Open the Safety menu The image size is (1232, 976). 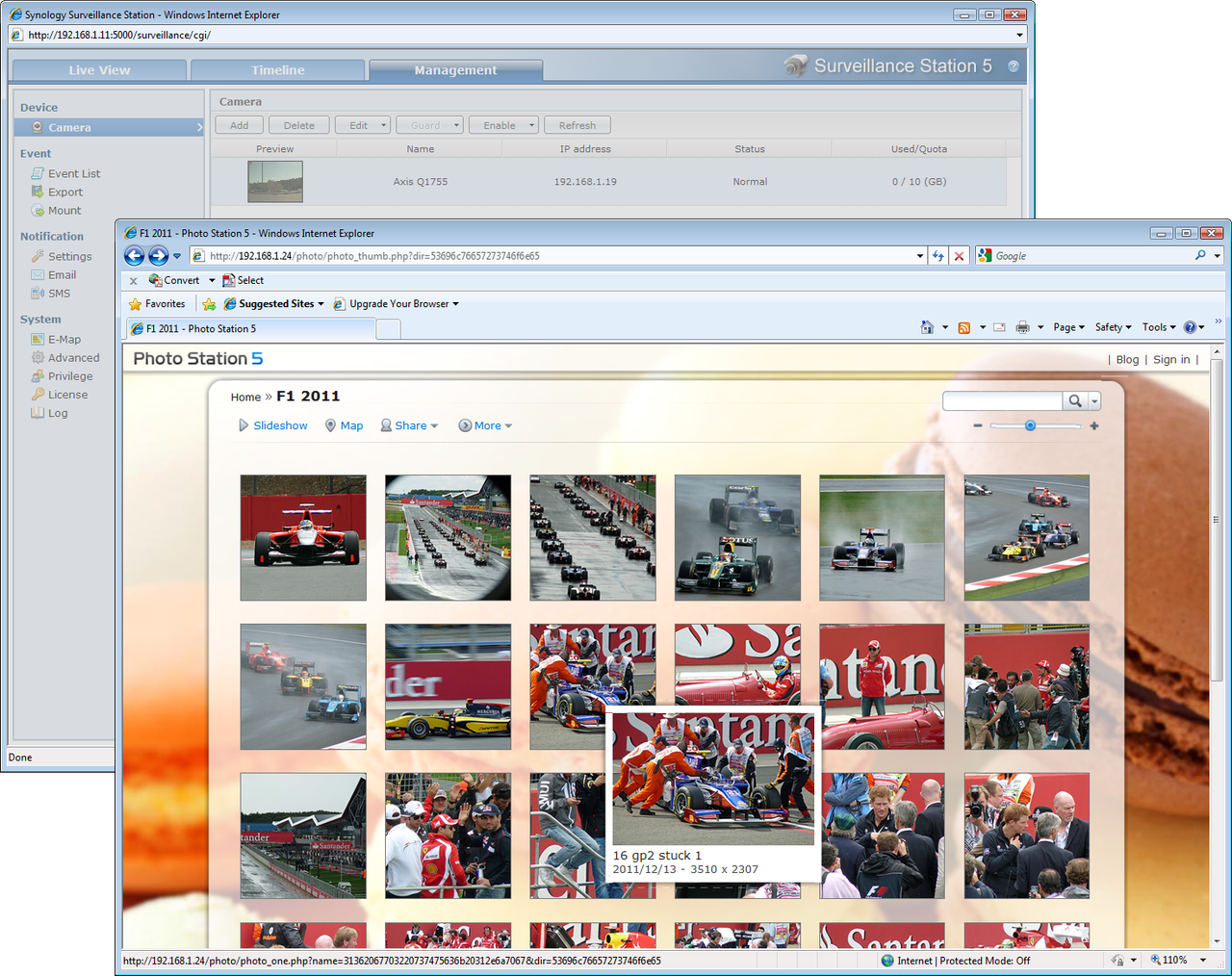[x=1113, y=327]
